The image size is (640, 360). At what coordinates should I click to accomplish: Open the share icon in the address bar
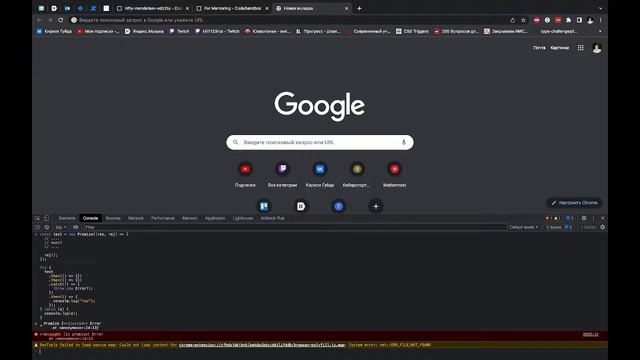(x=513, y=20)
